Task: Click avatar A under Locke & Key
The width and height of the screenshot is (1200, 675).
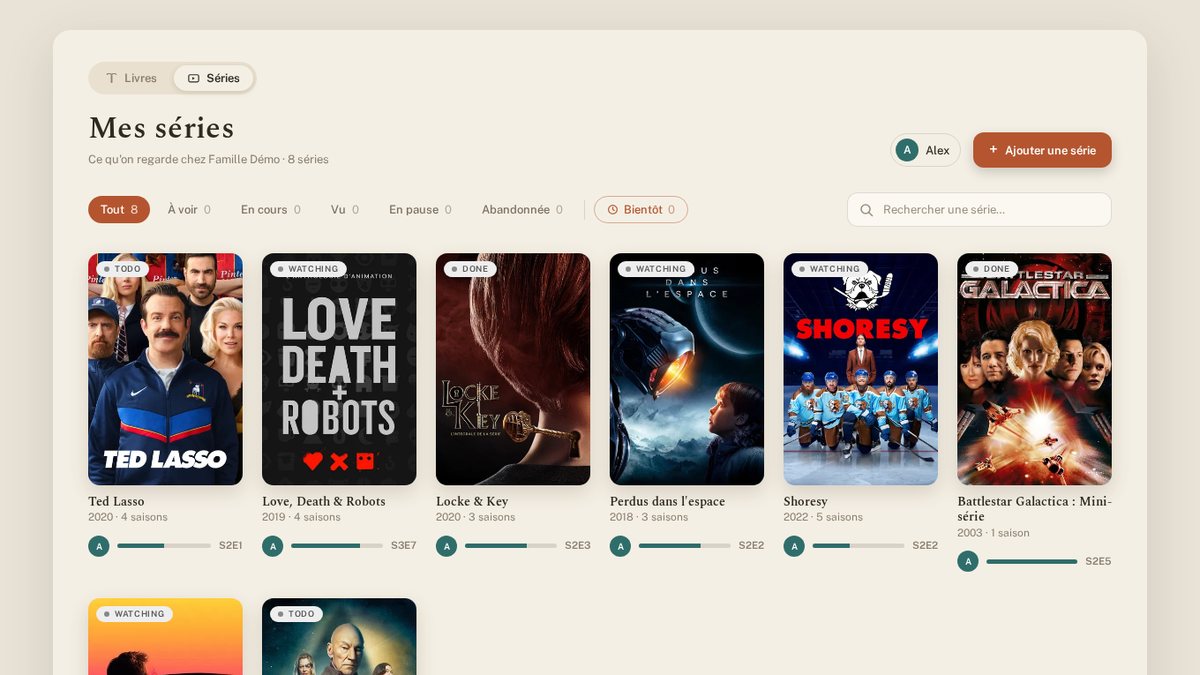Action: point(447,546)
